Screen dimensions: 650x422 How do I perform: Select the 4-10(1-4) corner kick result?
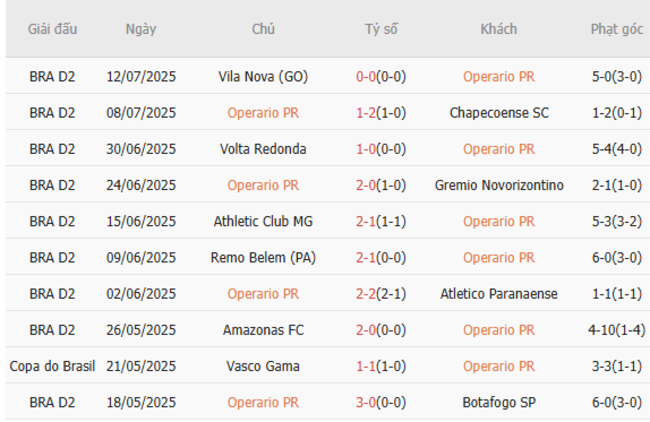click(616, 330)
